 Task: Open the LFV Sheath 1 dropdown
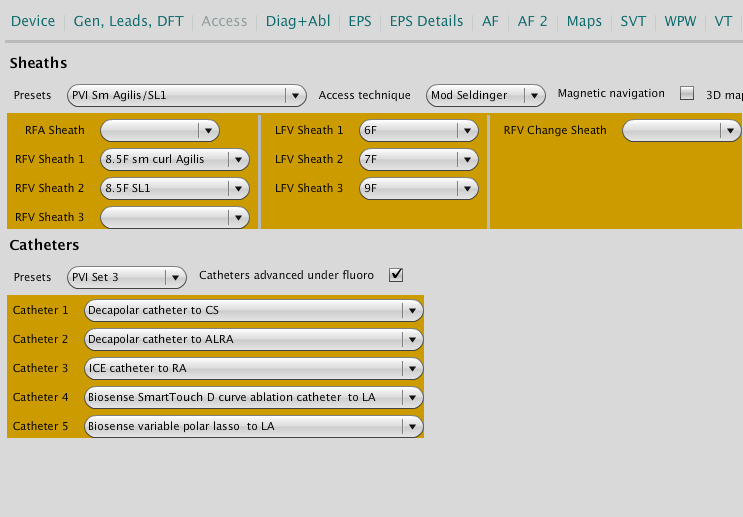419,130
